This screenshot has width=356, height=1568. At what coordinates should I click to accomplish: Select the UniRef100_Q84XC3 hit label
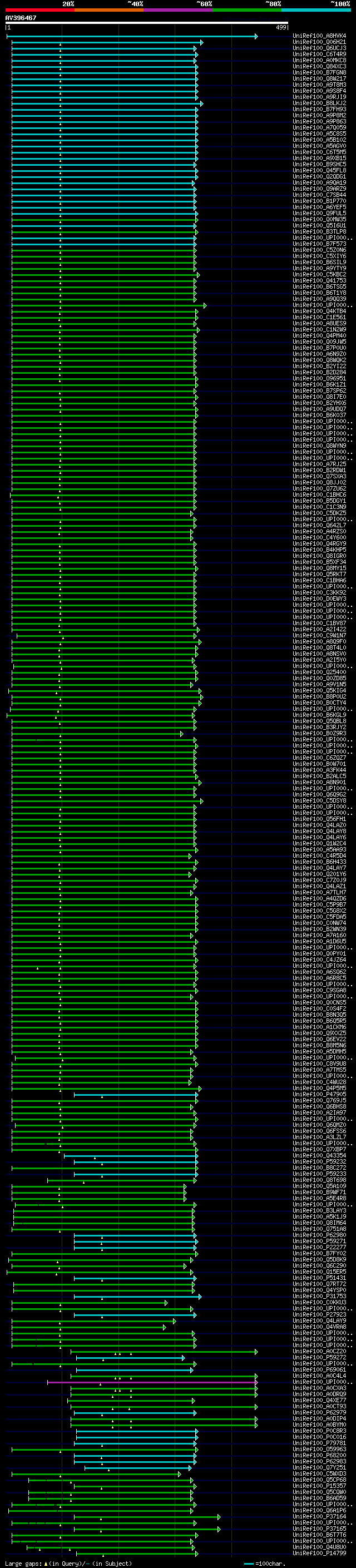tap(319, 66)
